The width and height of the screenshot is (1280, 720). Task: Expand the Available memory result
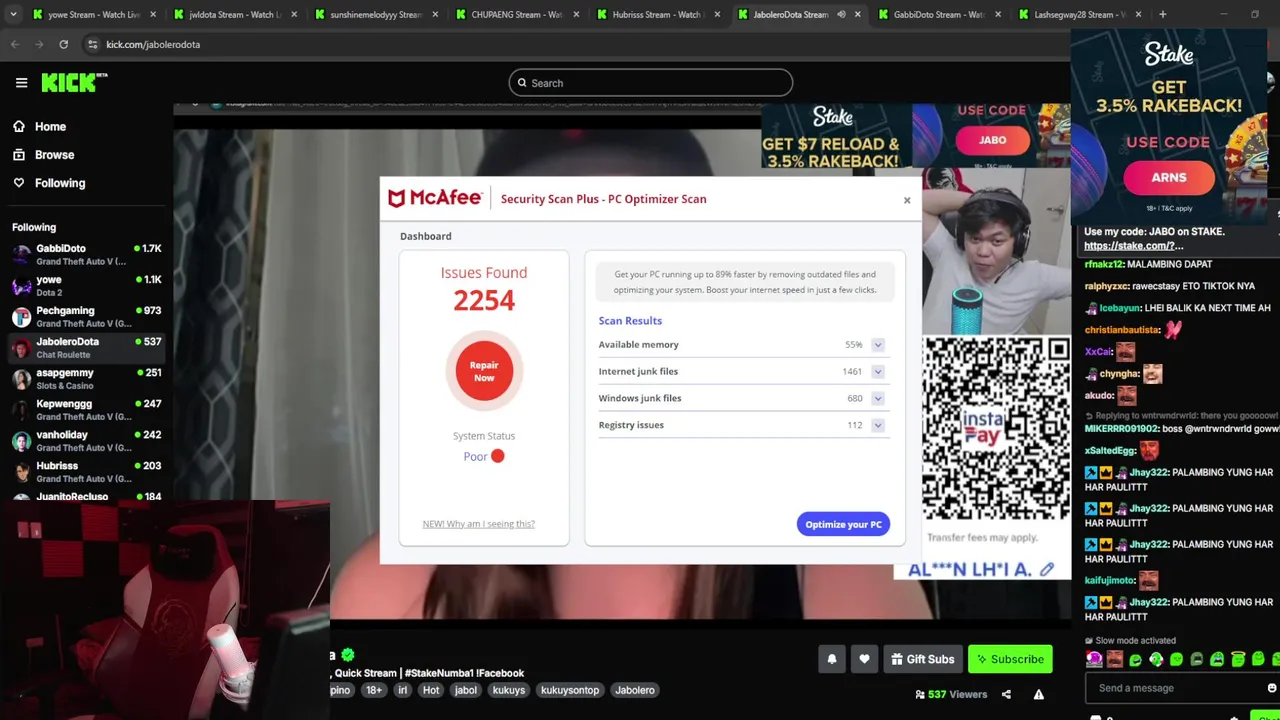[x=877, y=345]
